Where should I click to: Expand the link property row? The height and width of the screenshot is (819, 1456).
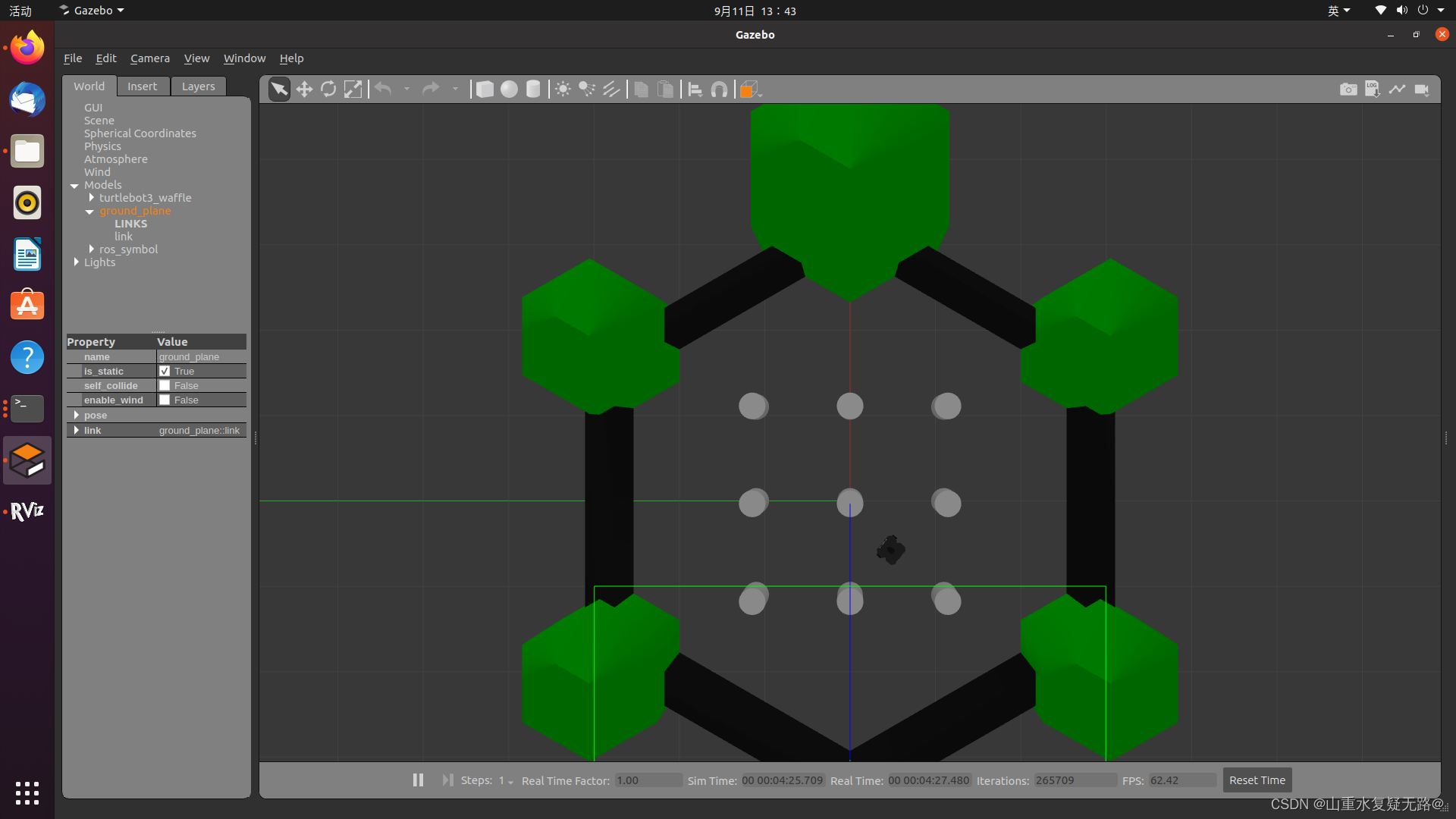[77, 430]
